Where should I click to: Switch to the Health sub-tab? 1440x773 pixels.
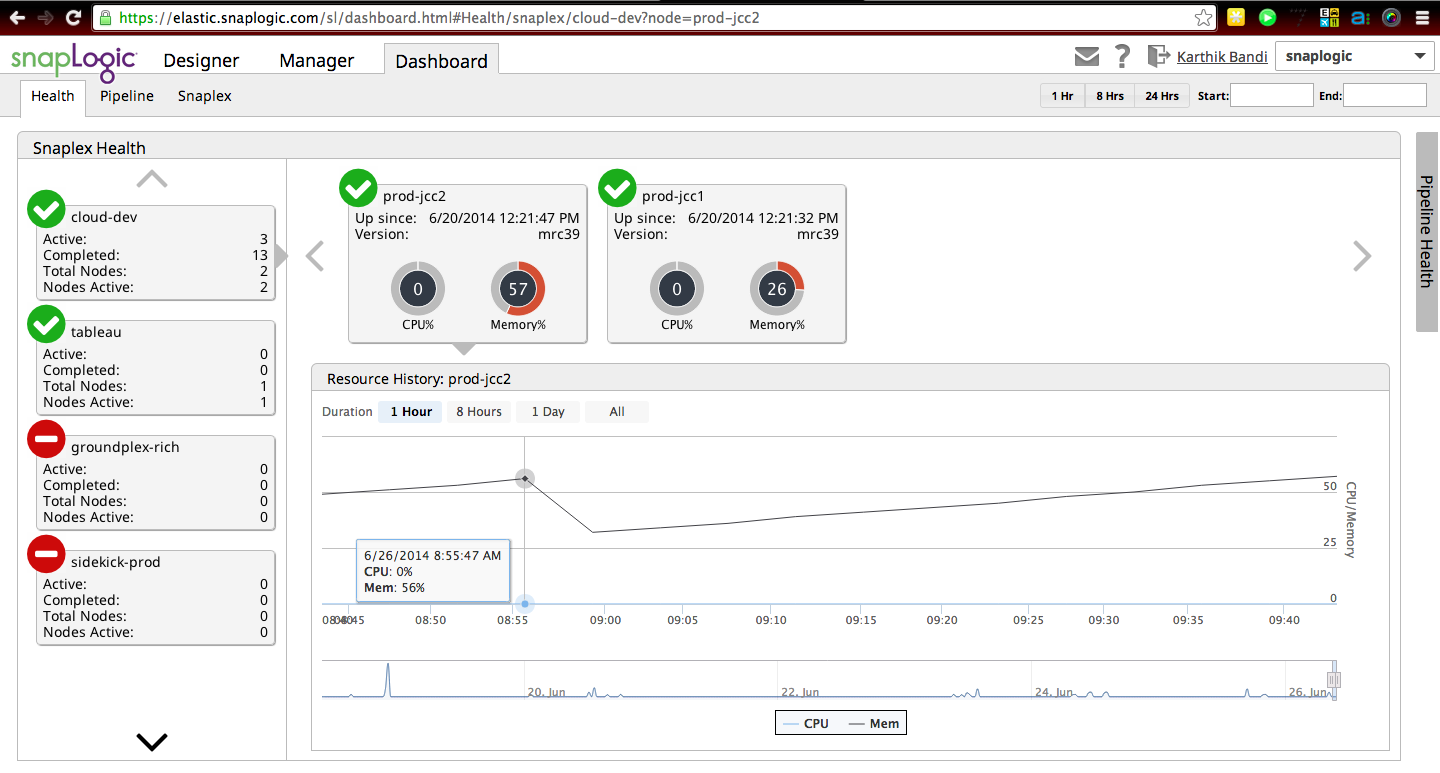[x=53, y=97]
